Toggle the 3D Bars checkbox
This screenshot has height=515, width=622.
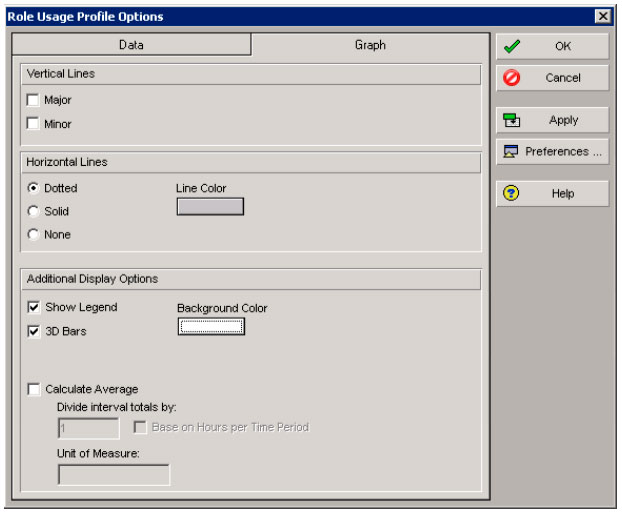(x=34, y=331)
